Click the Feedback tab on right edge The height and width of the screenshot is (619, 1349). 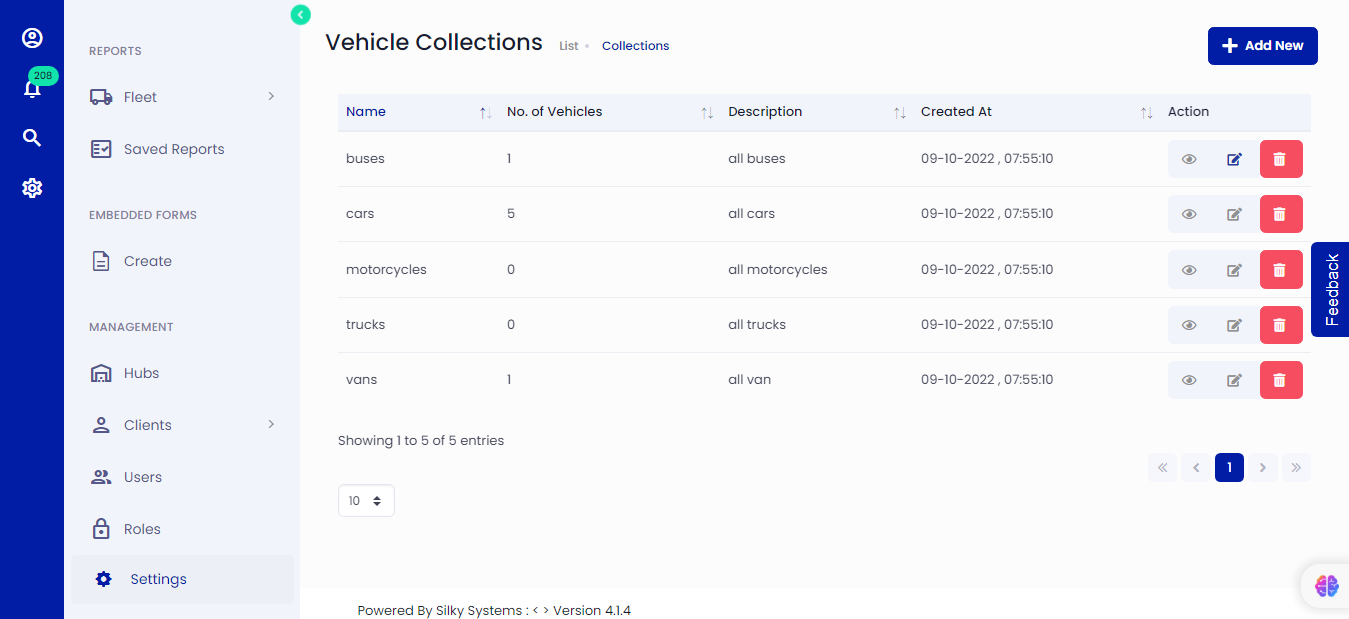[x=1330, y=290]
